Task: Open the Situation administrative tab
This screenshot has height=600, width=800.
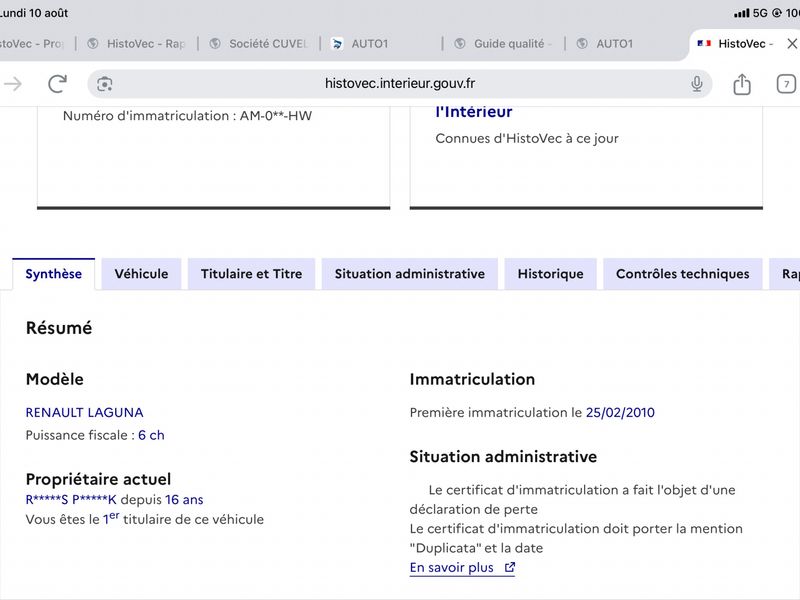Action: click(x=410, y=274)
